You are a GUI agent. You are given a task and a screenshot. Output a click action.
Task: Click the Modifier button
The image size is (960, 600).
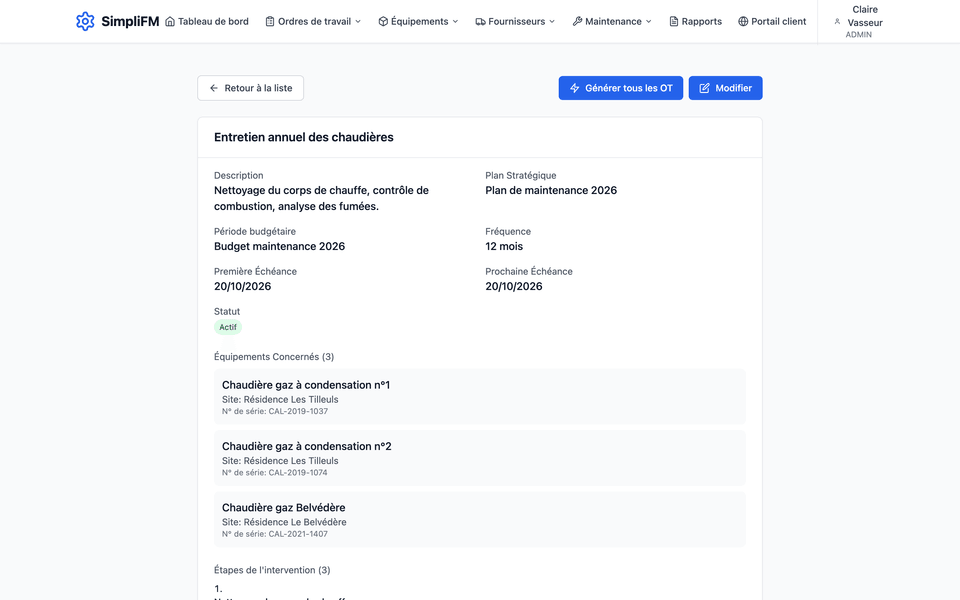tap(726, 88)
